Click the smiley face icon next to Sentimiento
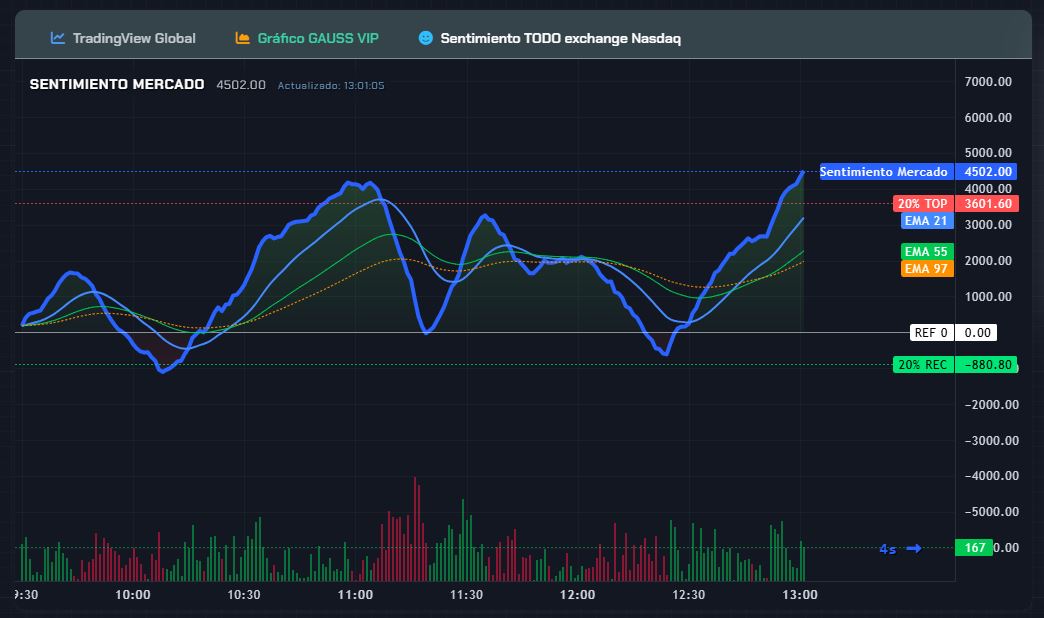1044x618 pixels. (426, 38)
